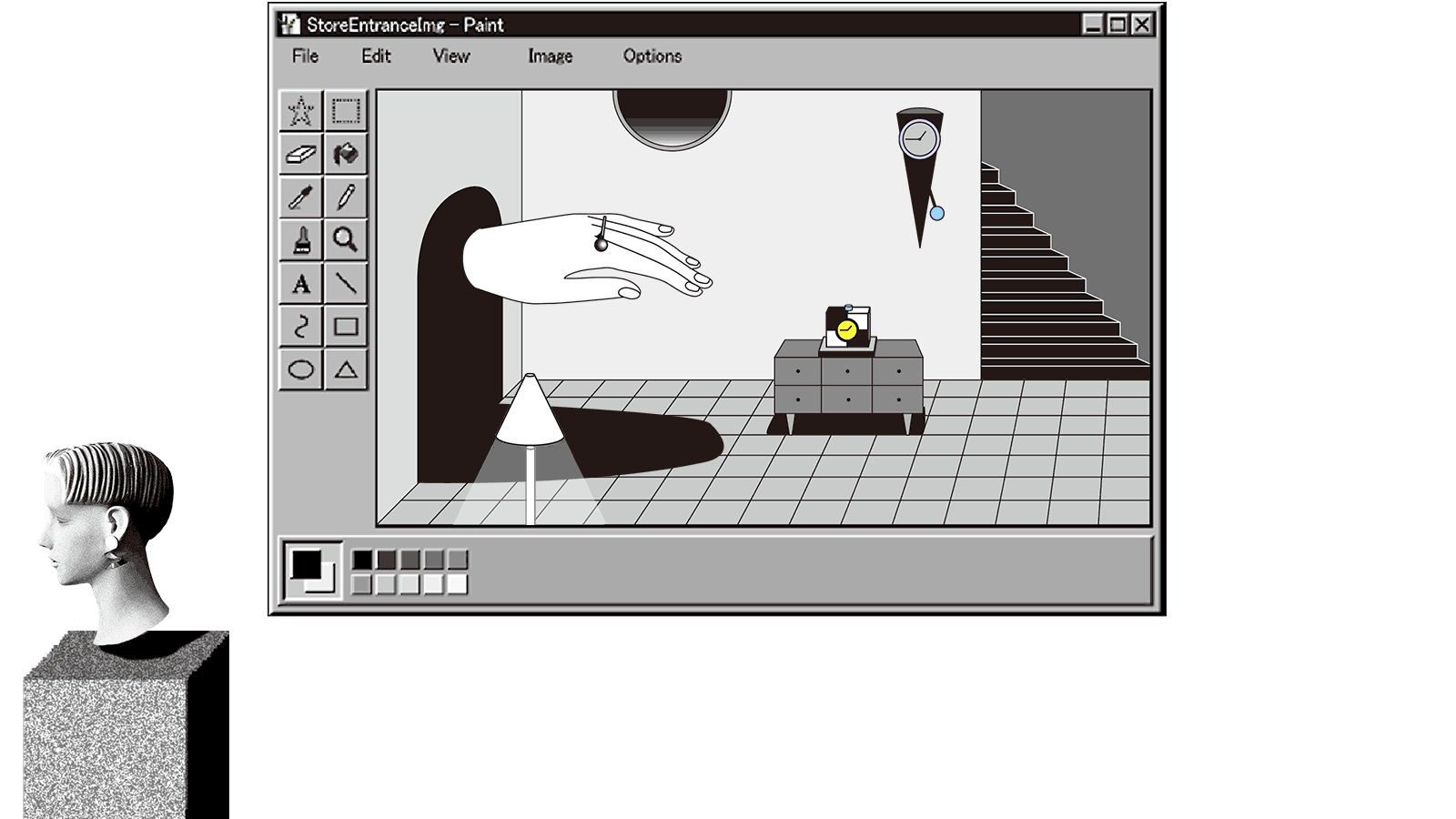Viewport: 1456px width, 819px height.
Task: Pick the pure white palette swatch
Action: coord(457,583)
